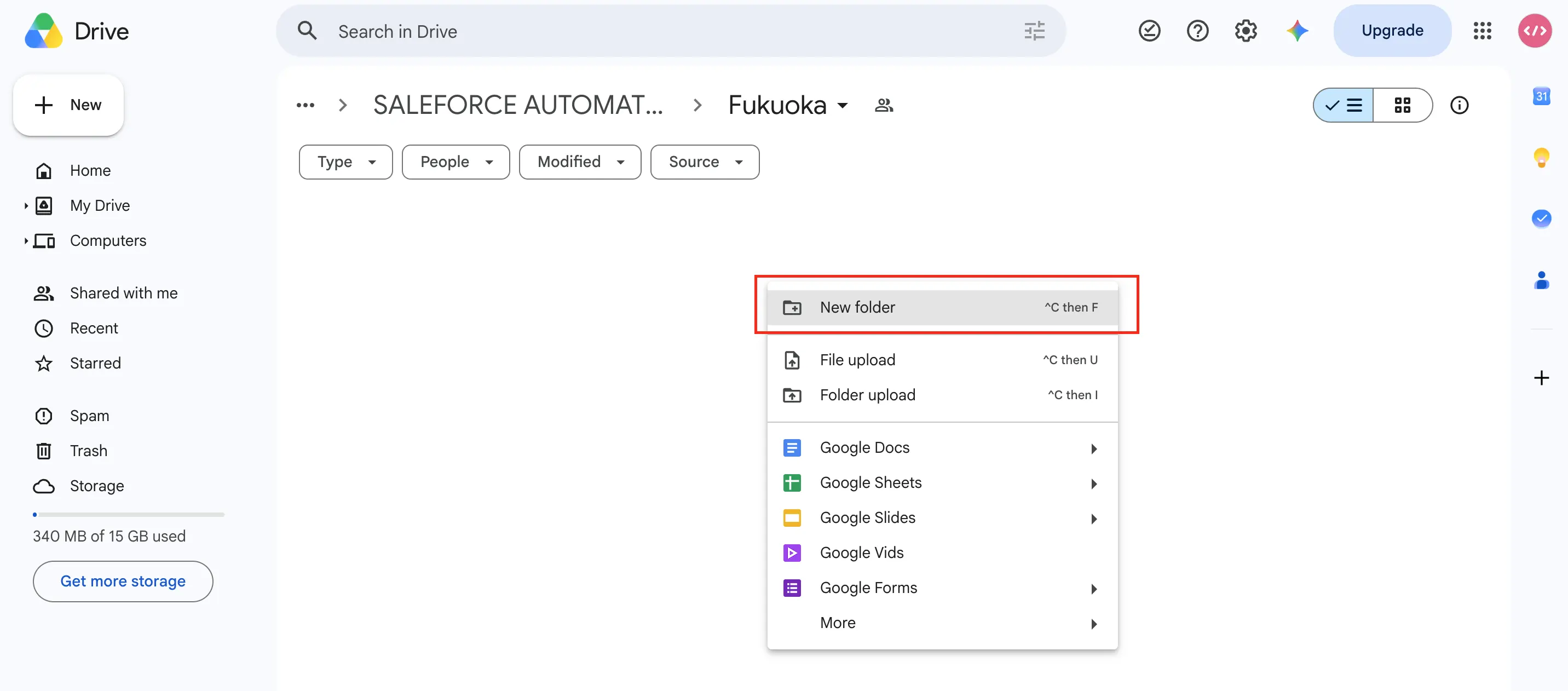Create a new Google Sheets file
Image resolution: width=1568 pixels, height=691 pixels.
pyautogui.click(x=942, y=483)
